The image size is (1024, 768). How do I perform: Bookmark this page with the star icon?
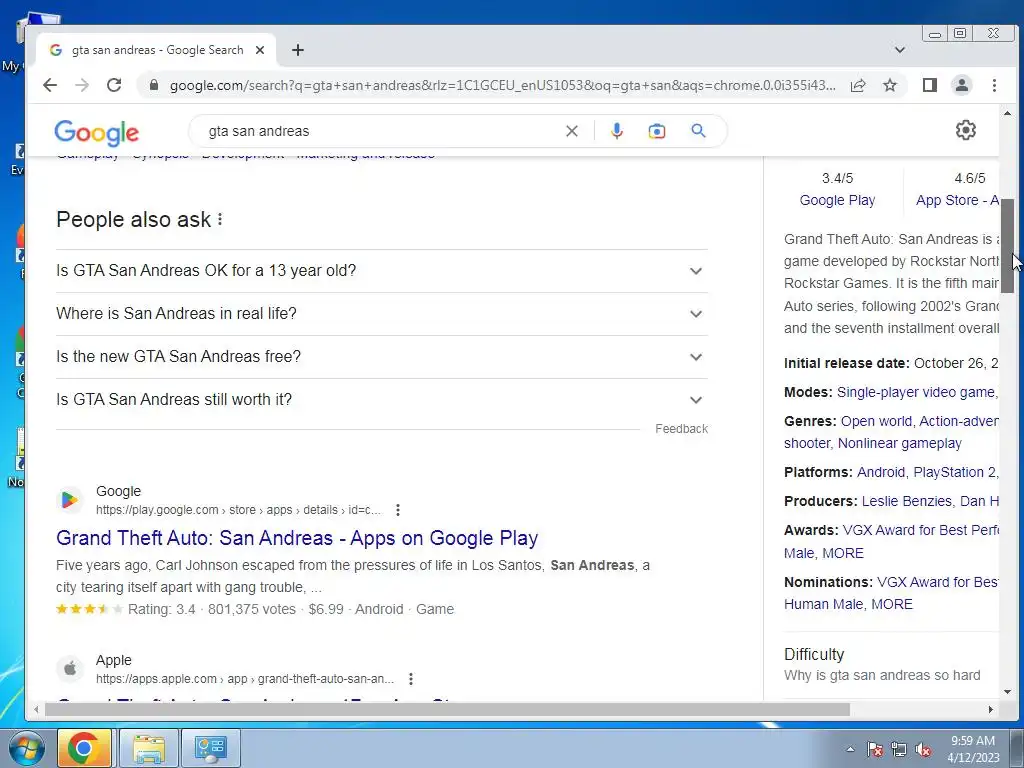click(x=890, y=85)
